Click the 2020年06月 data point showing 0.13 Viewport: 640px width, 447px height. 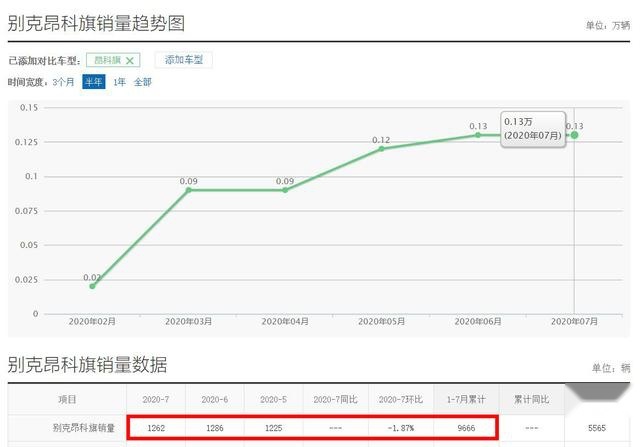[x=478, y=135]
